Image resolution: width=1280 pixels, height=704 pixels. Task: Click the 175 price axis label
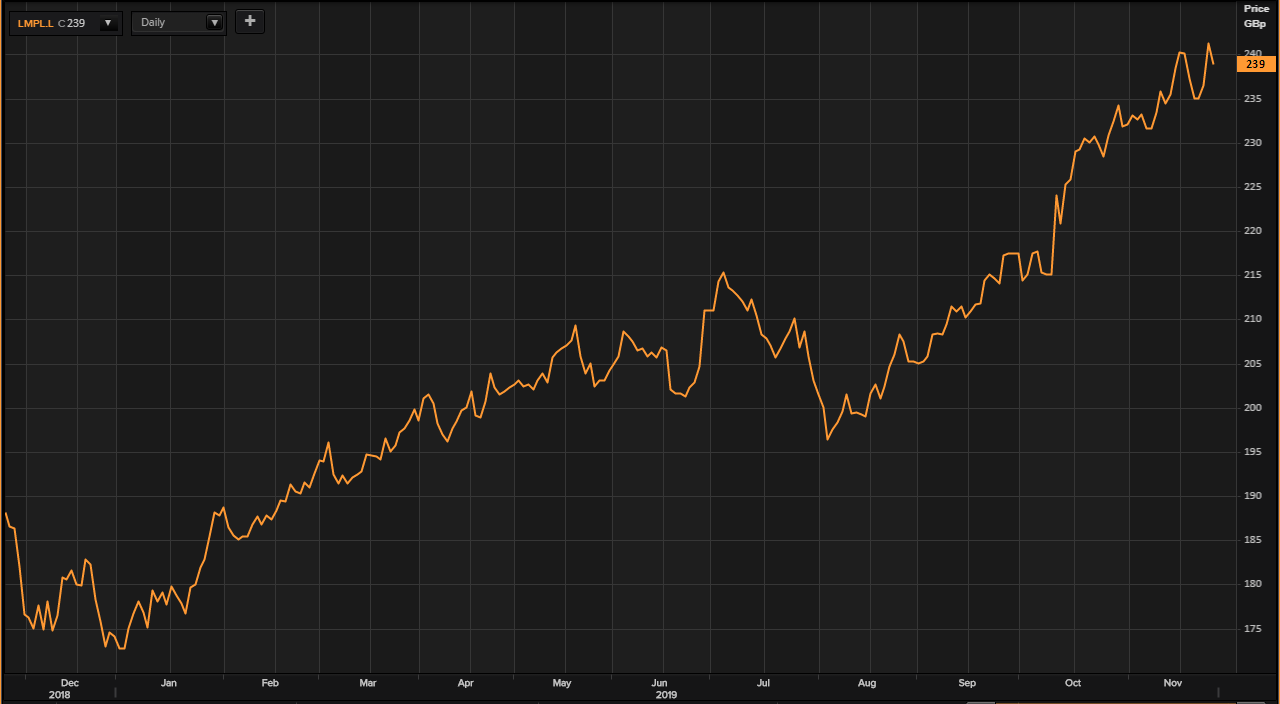click(x=1253, y=629)
